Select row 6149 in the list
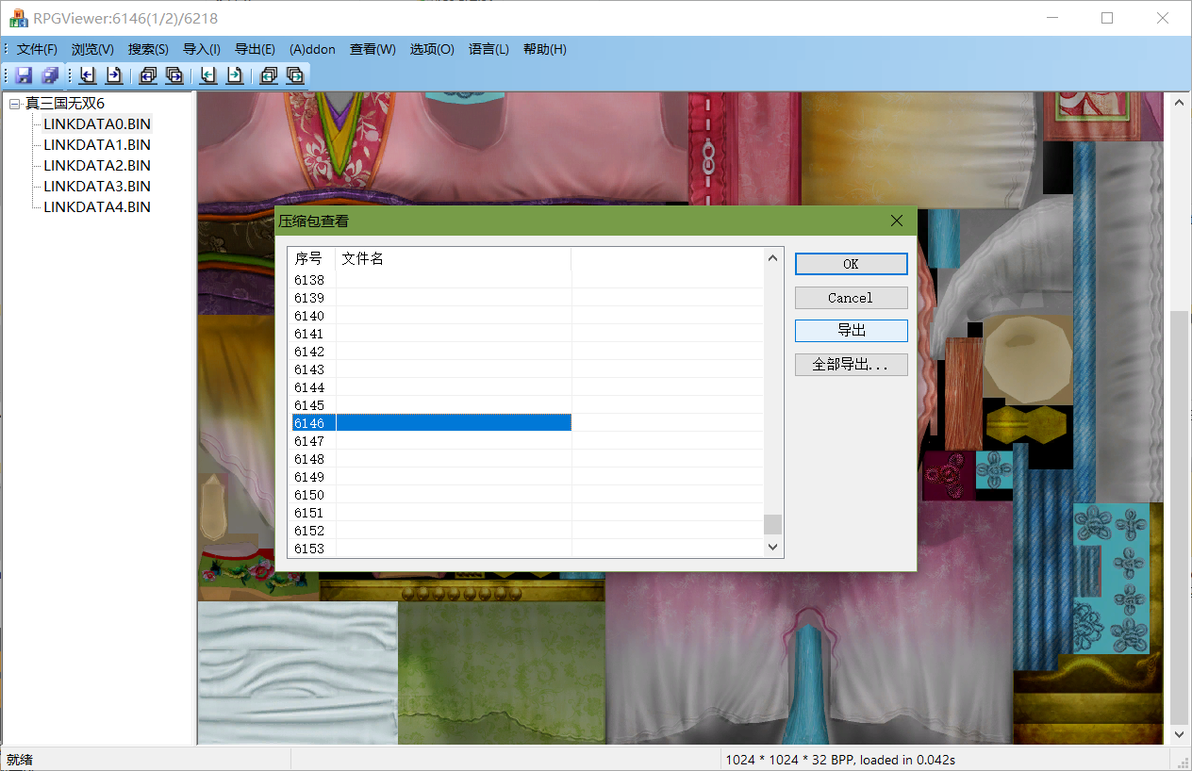 coord(528,477)
